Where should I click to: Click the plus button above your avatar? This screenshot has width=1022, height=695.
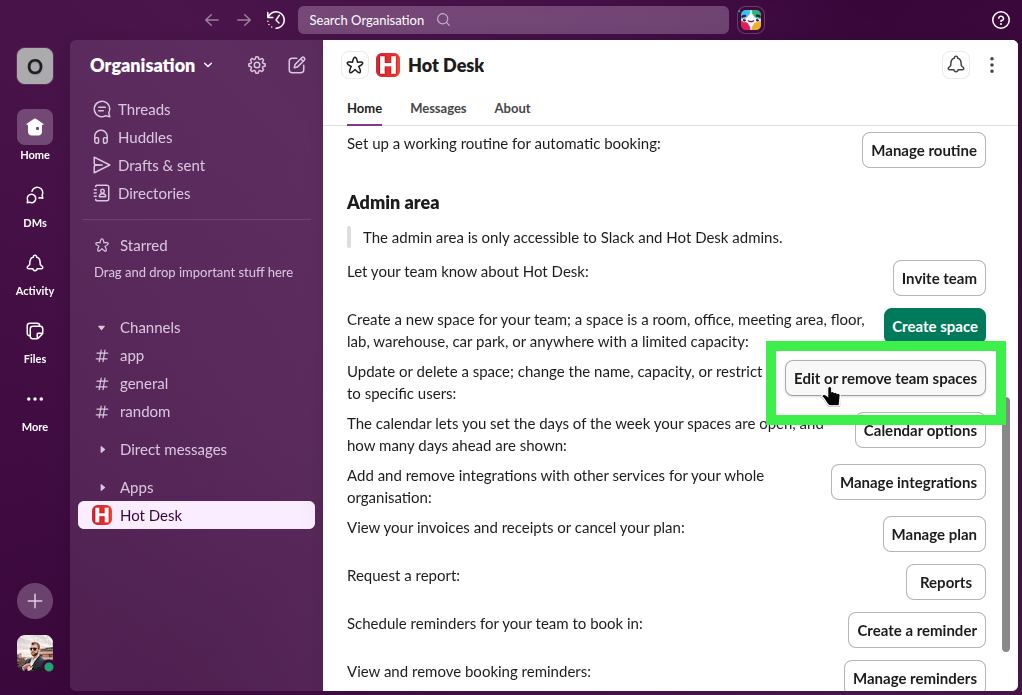(x=34, y=601)
